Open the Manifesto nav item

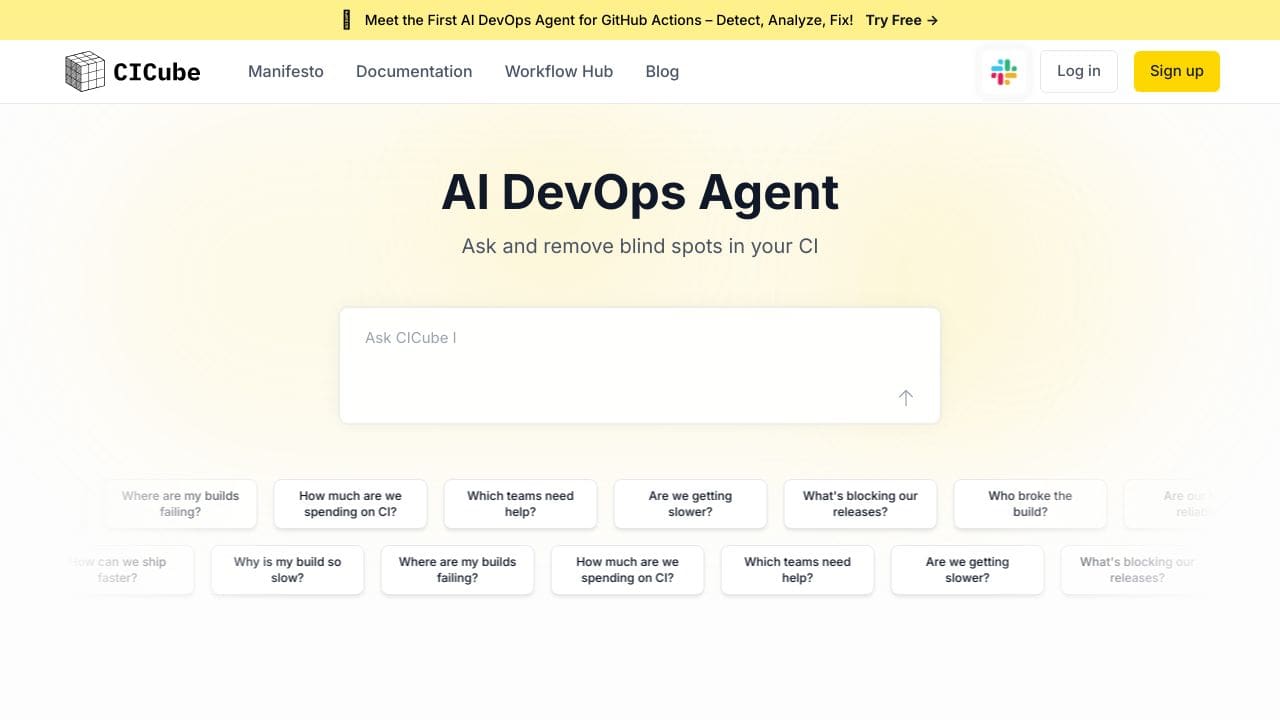pyautogui.click(x=286, y=71)
